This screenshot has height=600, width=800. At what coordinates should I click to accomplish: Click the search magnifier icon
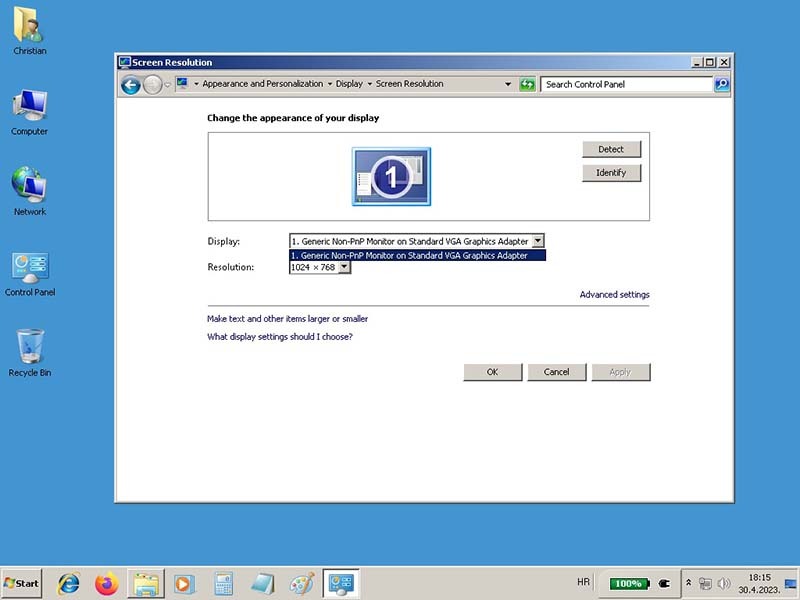pyautogui.click(x=721, y=85)
